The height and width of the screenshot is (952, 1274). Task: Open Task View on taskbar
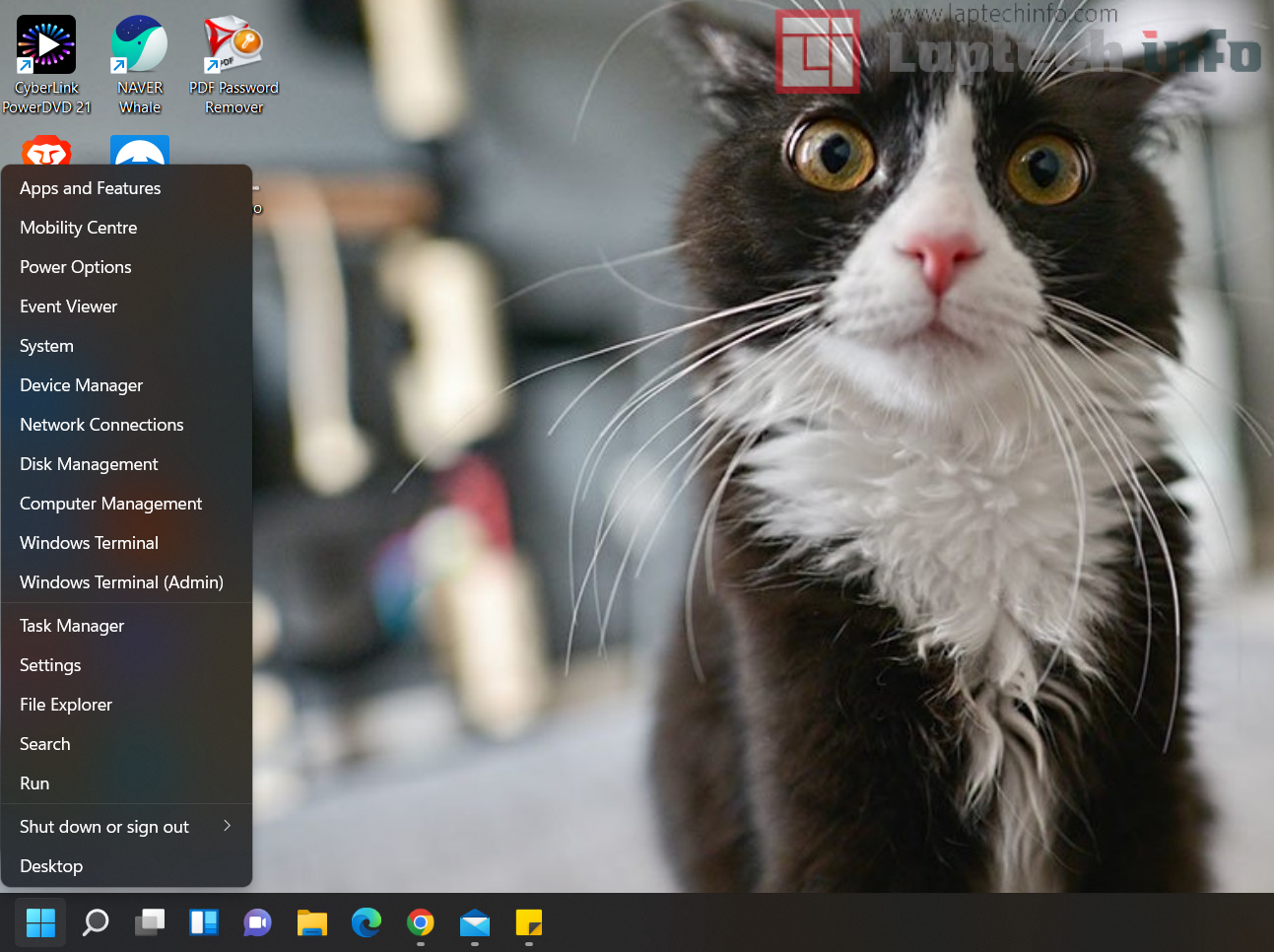(x=150, y=922)
